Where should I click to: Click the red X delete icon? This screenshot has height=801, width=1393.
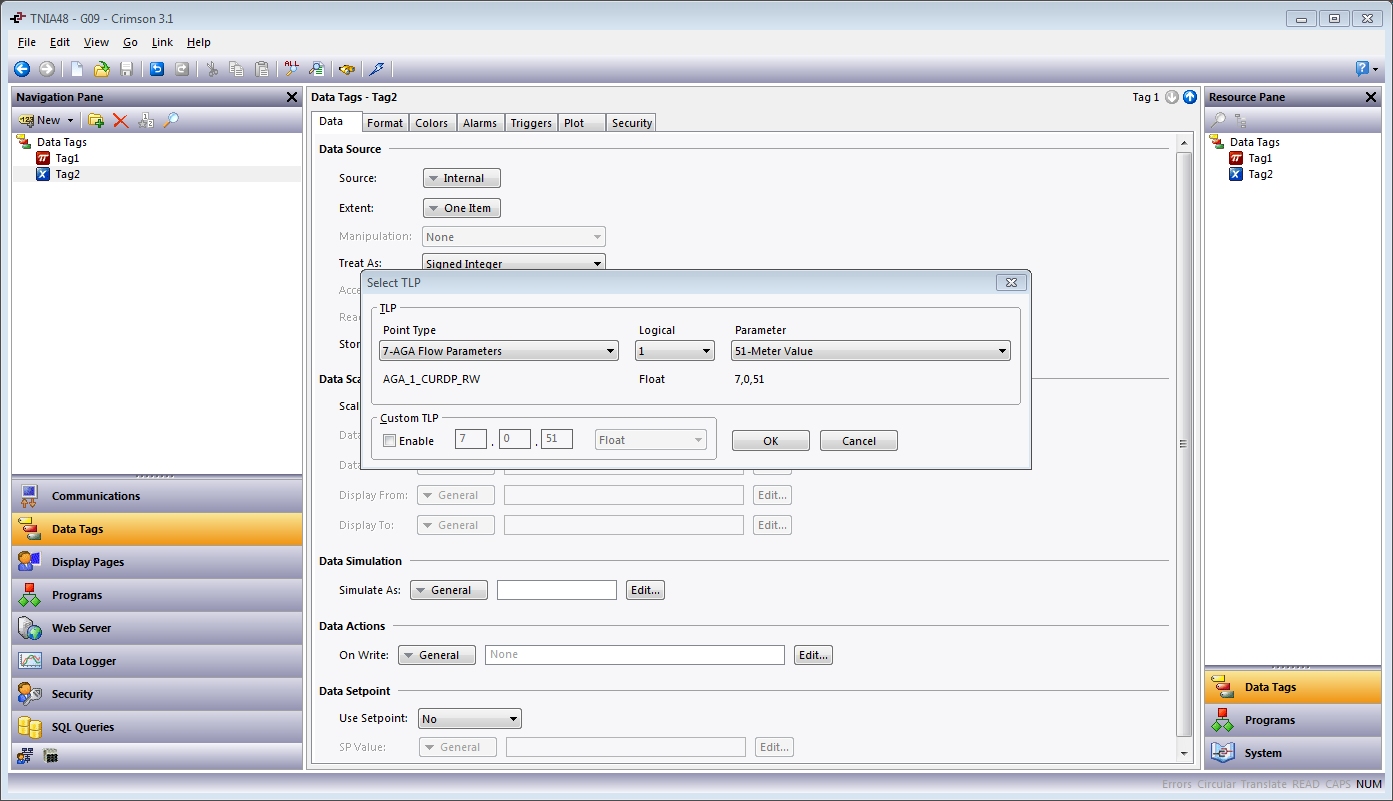click(121, 120)
